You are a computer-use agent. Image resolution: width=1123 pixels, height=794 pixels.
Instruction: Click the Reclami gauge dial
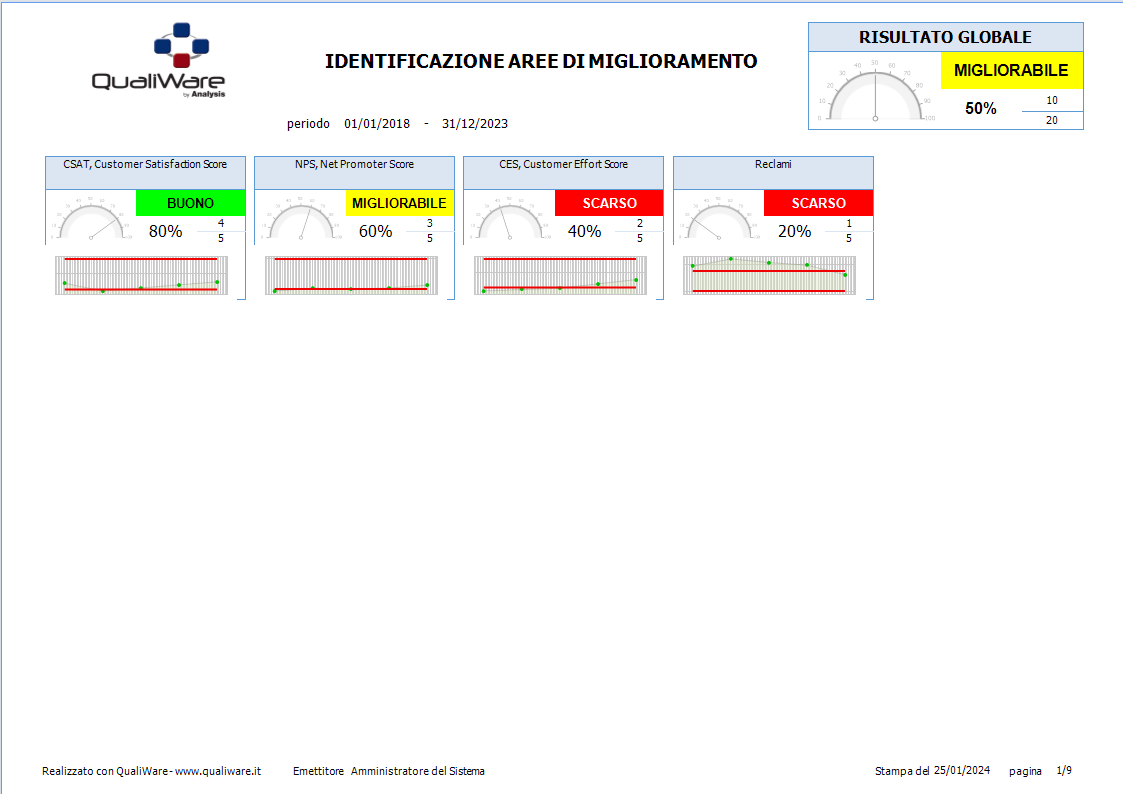[719, 222]
